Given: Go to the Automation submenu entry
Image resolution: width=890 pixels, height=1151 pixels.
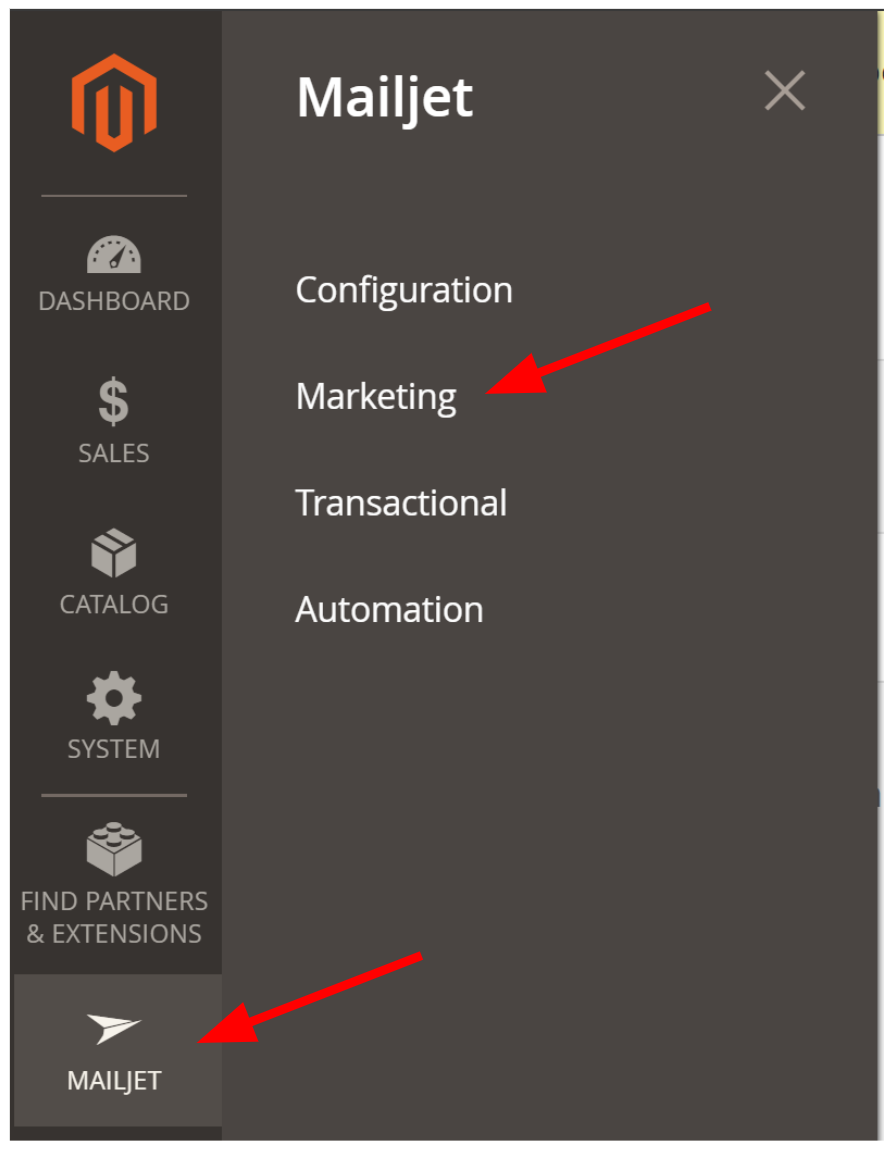Looking at the screenshot, I should point(389,610).
